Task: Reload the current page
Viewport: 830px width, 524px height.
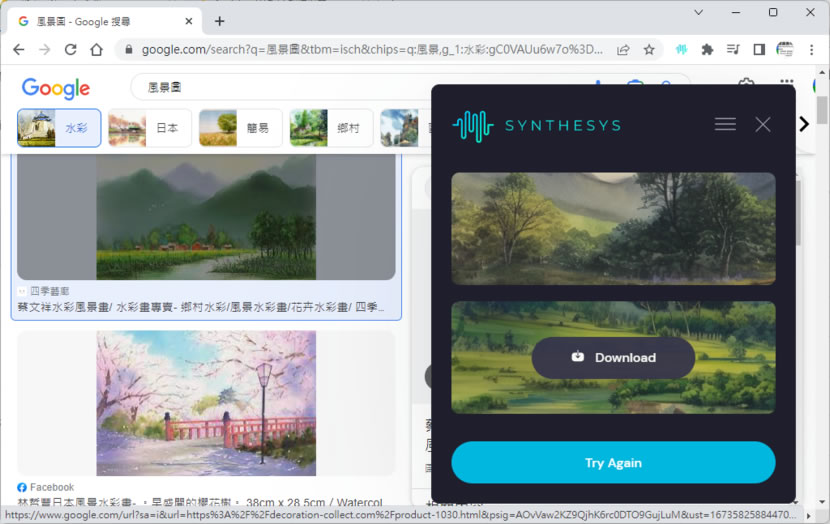Action: 70,49
